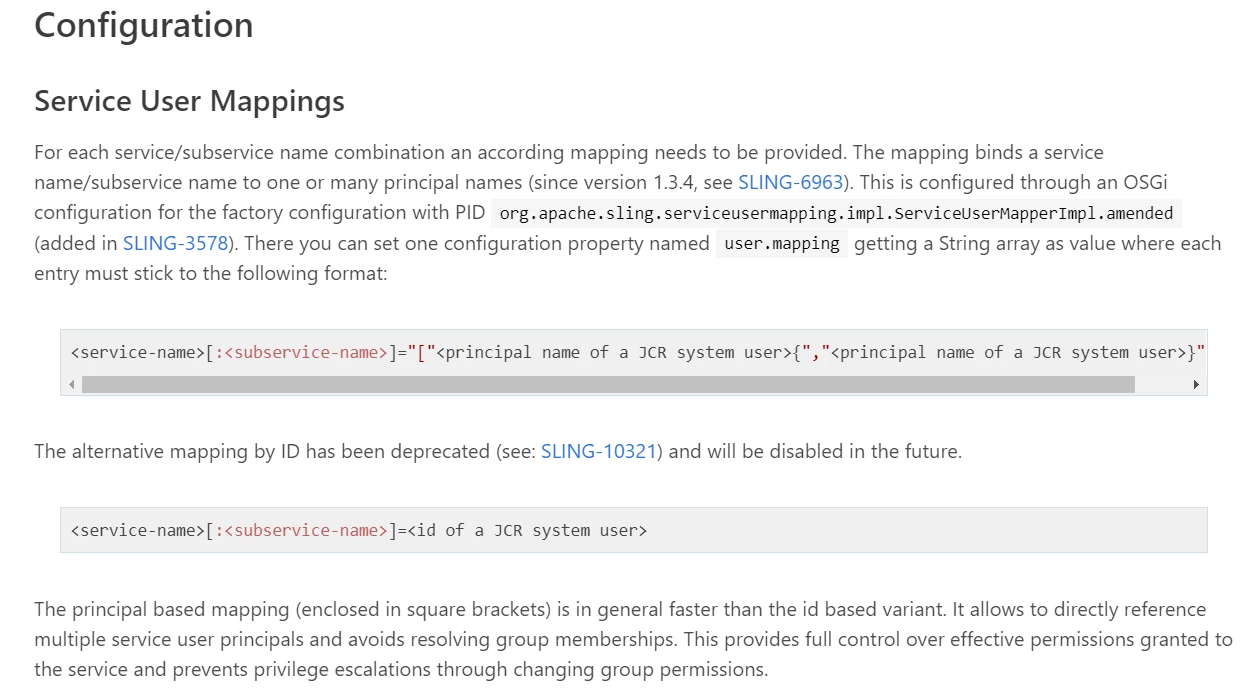Click the code block's left scroll arrow

(x=71, y=384)
